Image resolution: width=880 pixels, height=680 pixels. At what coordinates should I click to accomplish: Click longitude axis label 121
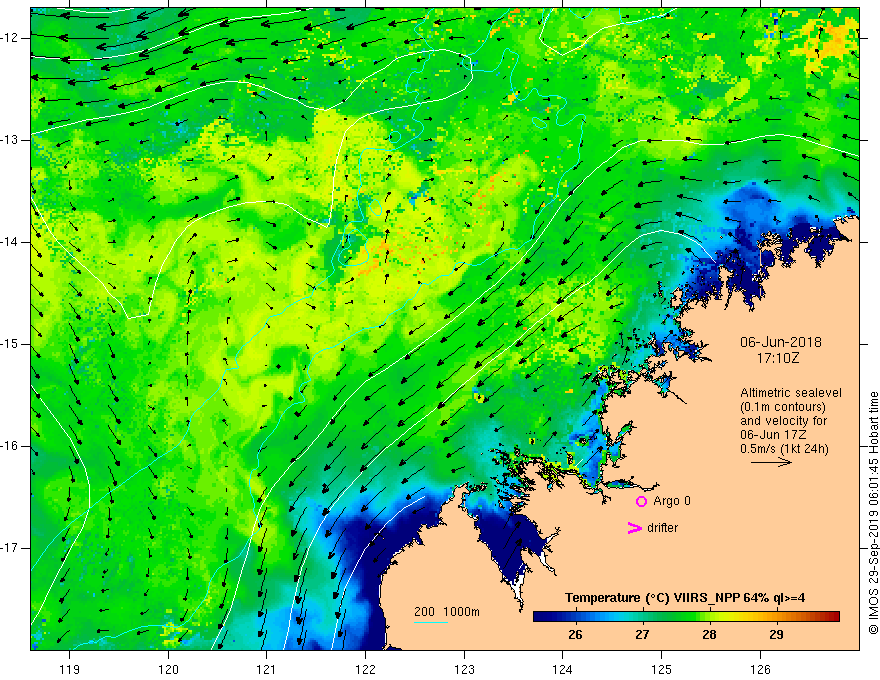pyautogui.click(x=267, y=670)
